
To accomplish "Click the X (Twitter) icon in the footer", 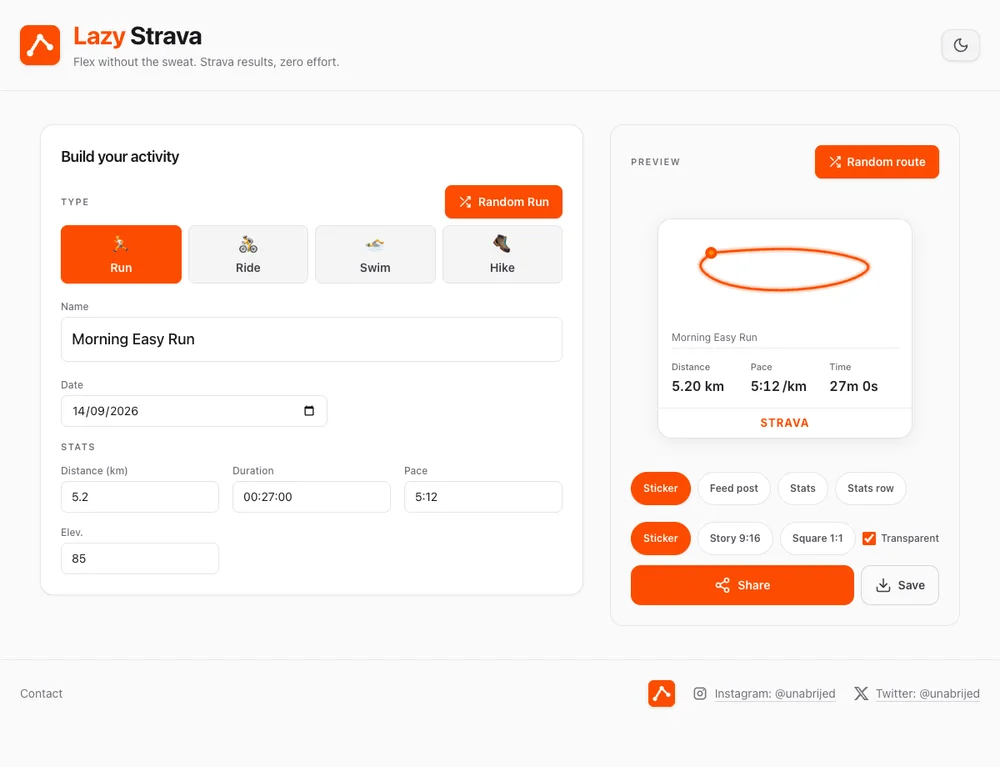I will (861, 693).
